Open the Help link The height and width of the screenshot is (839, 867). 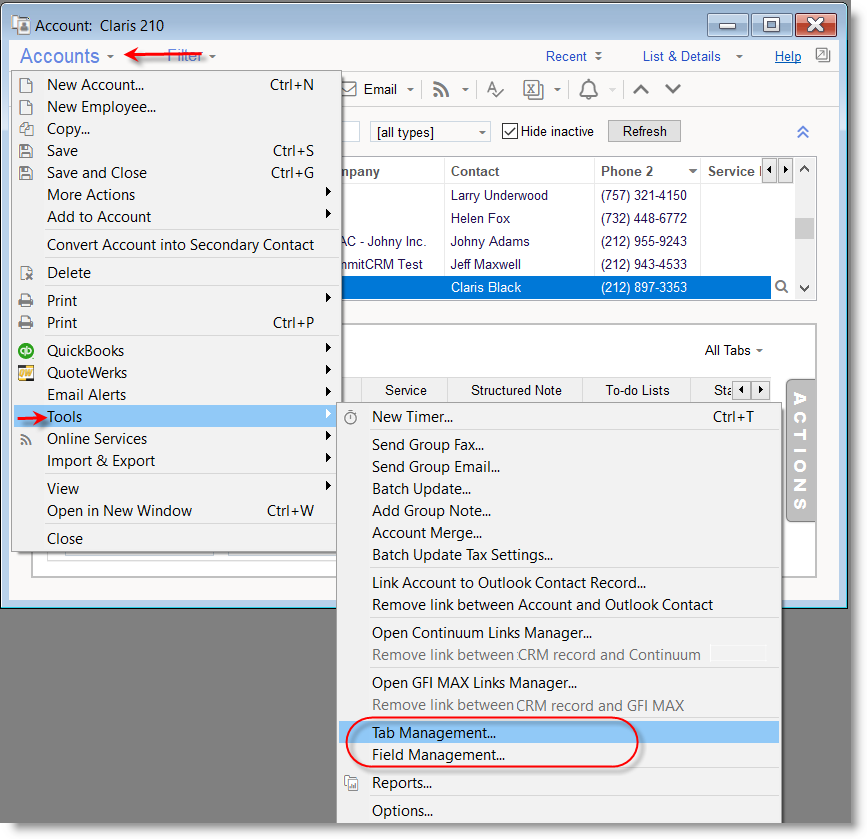click(788, 57)
